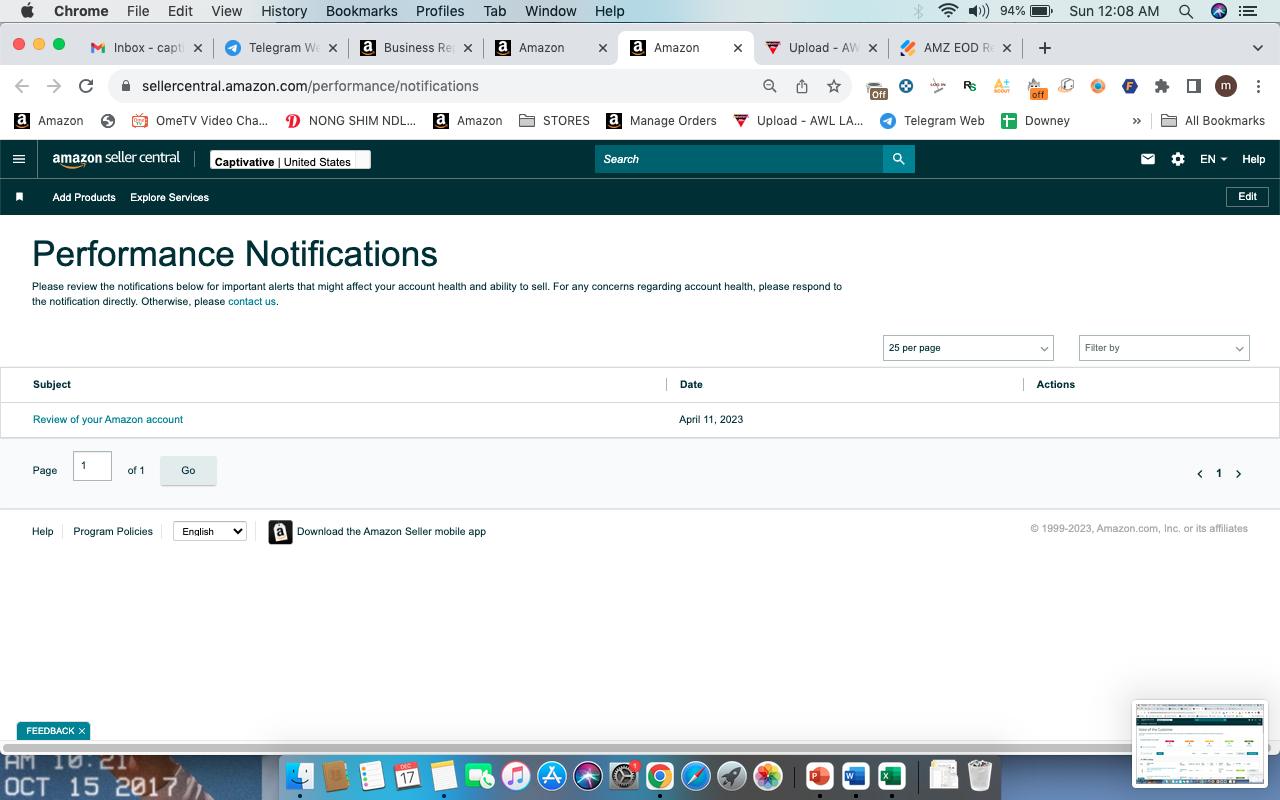Open Help in the Seller Central header
1280x800 pixels.
[x=1253, y=159]
